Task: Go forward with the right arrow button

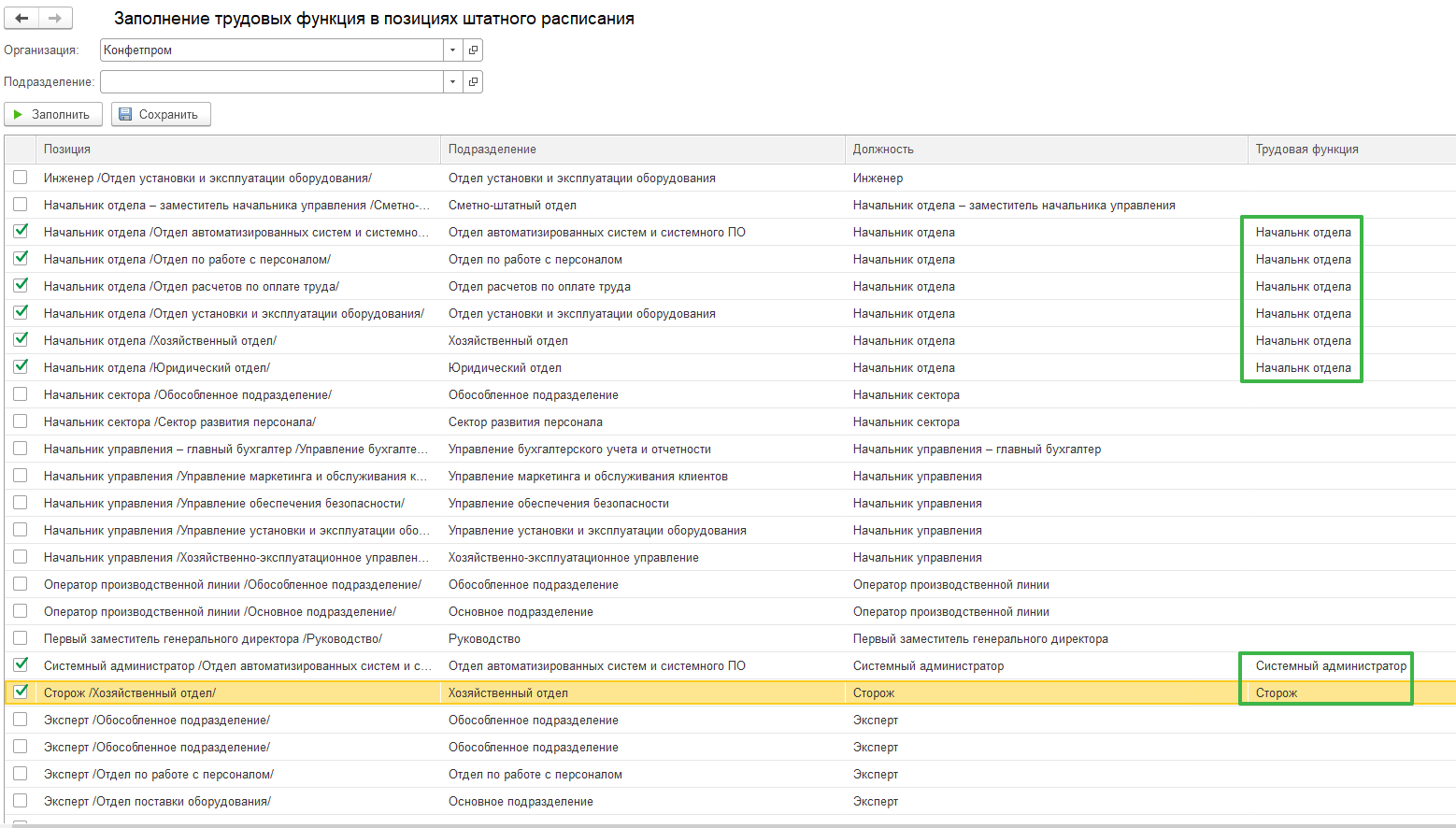Action: click(55, 18)
